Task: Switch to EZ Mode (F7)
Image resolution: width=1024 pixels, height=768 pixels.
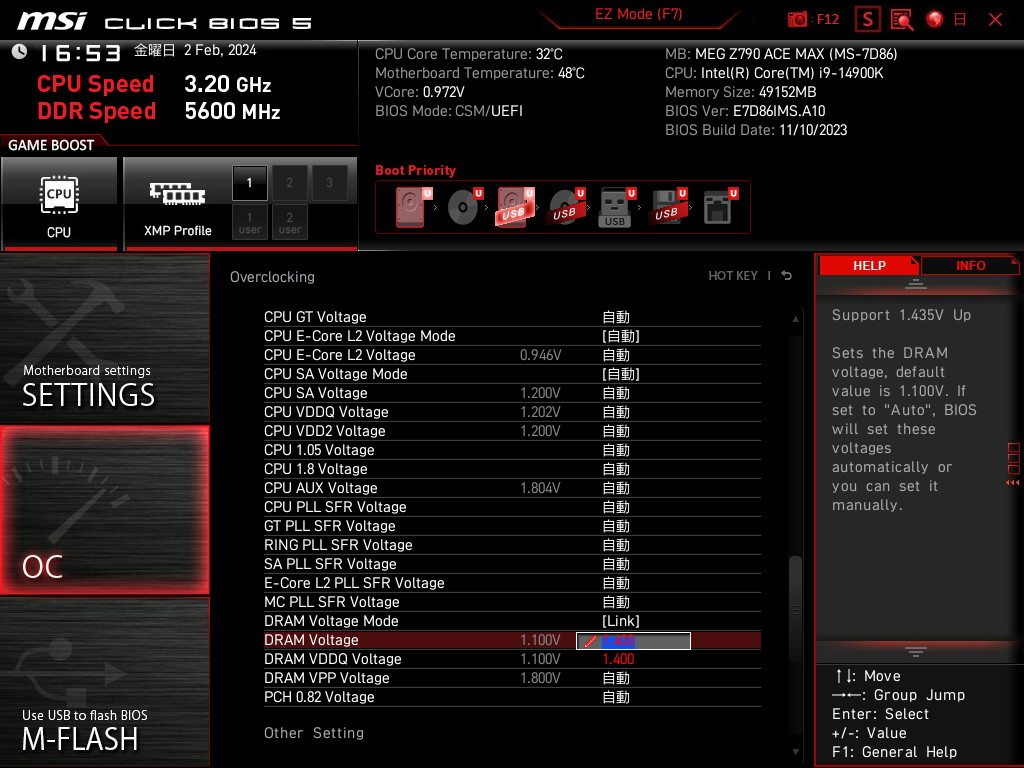Action: (x=638, y=14)
